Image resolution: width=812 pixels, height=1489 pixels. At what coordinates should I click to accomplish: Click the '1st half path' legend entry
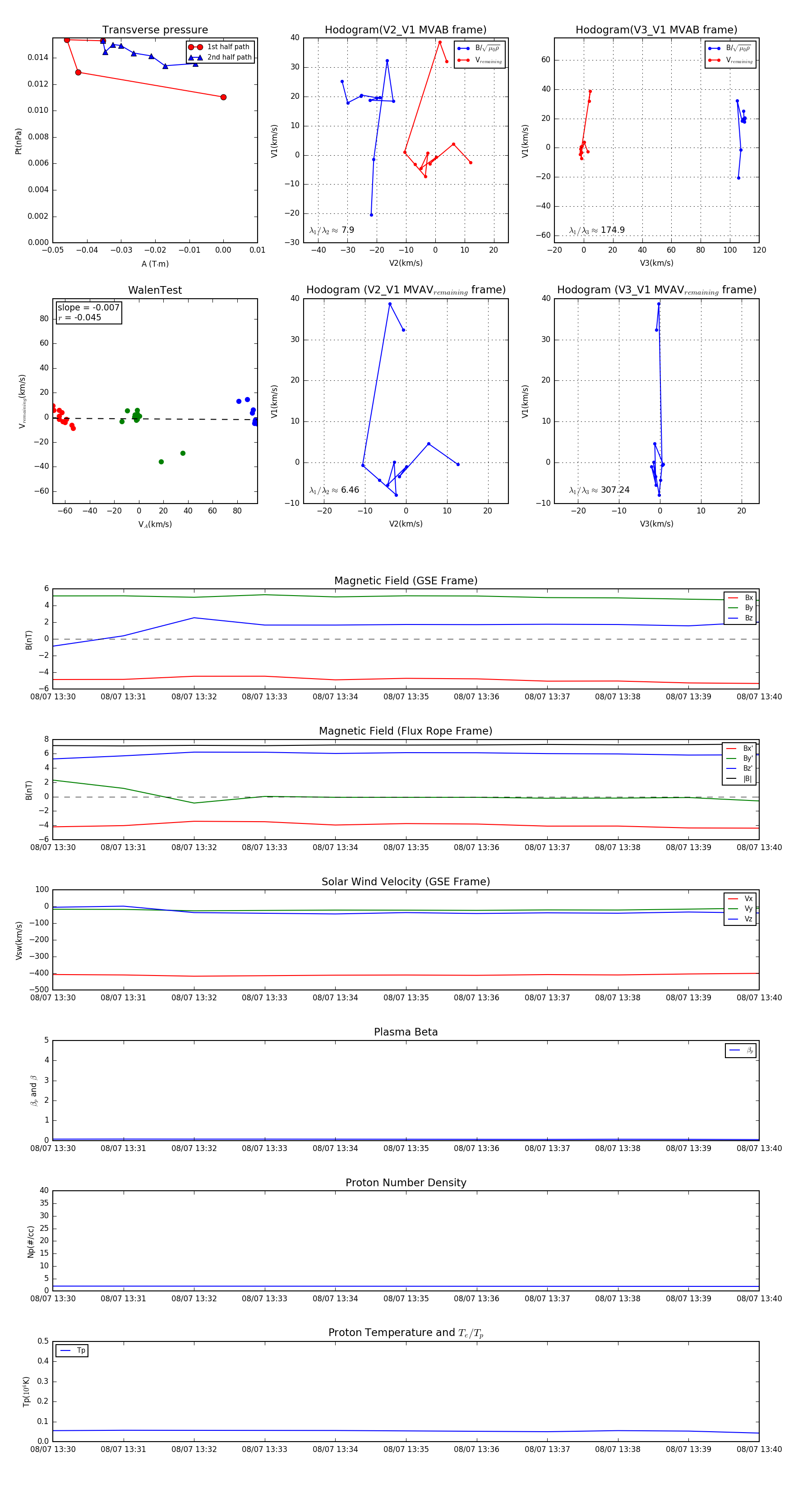tap(220, 47)
